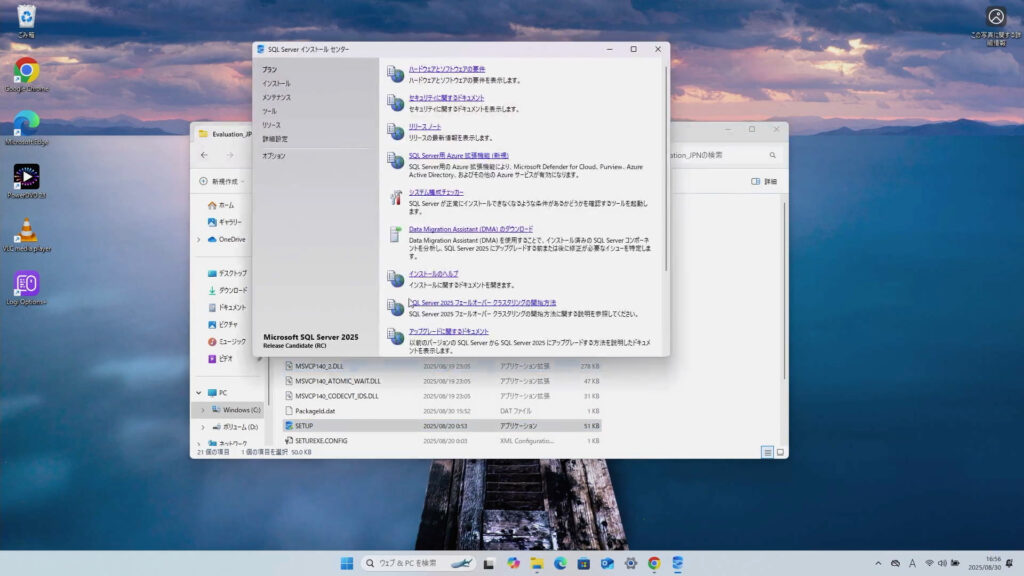The width and height of the screenshot is (1024, 576).
Task: Collapse the PC node in Explorer
Action: point(199,392)
